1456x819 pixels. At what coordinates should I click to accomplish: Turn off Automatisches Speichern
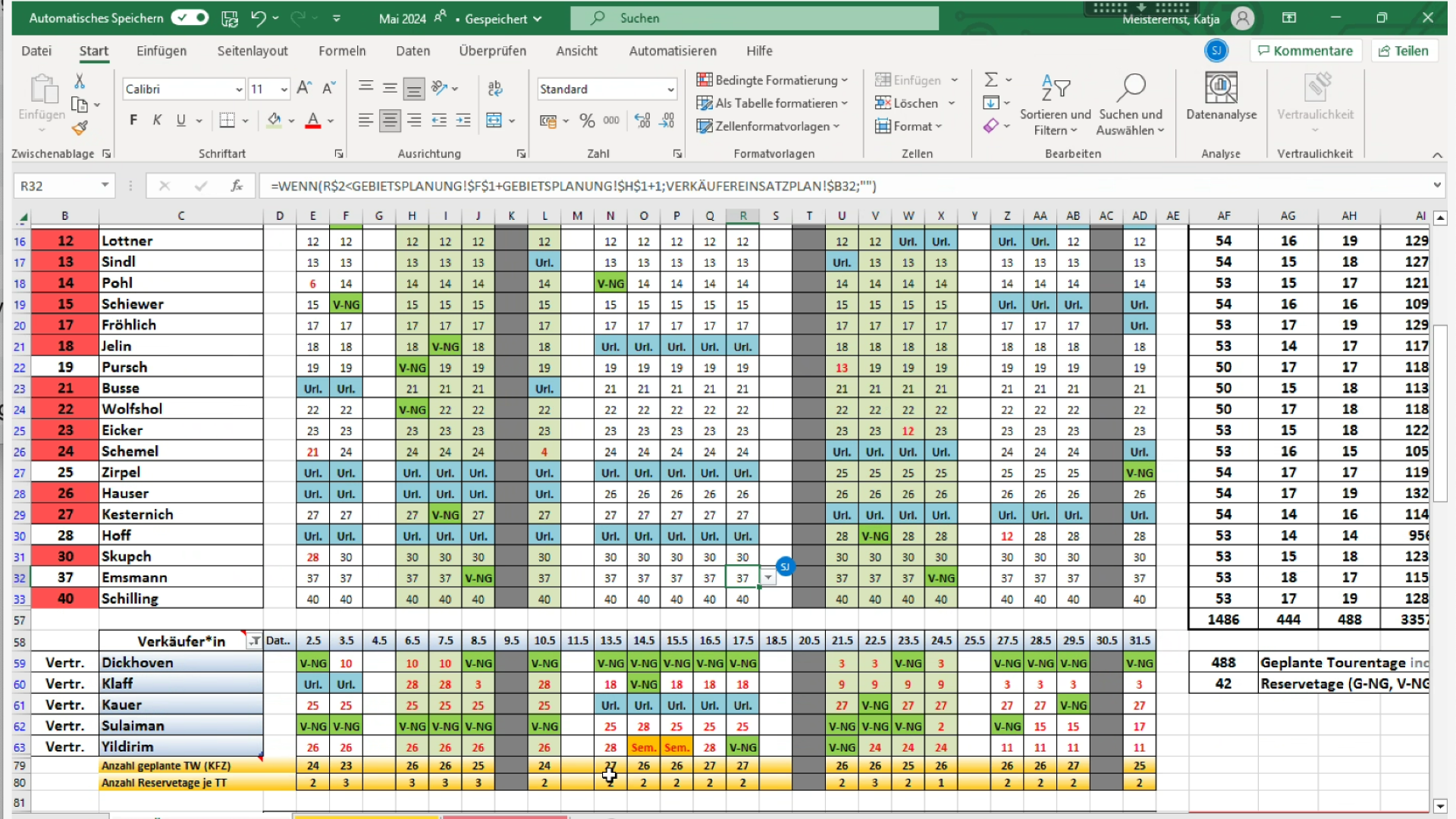[x=189, y=17]
